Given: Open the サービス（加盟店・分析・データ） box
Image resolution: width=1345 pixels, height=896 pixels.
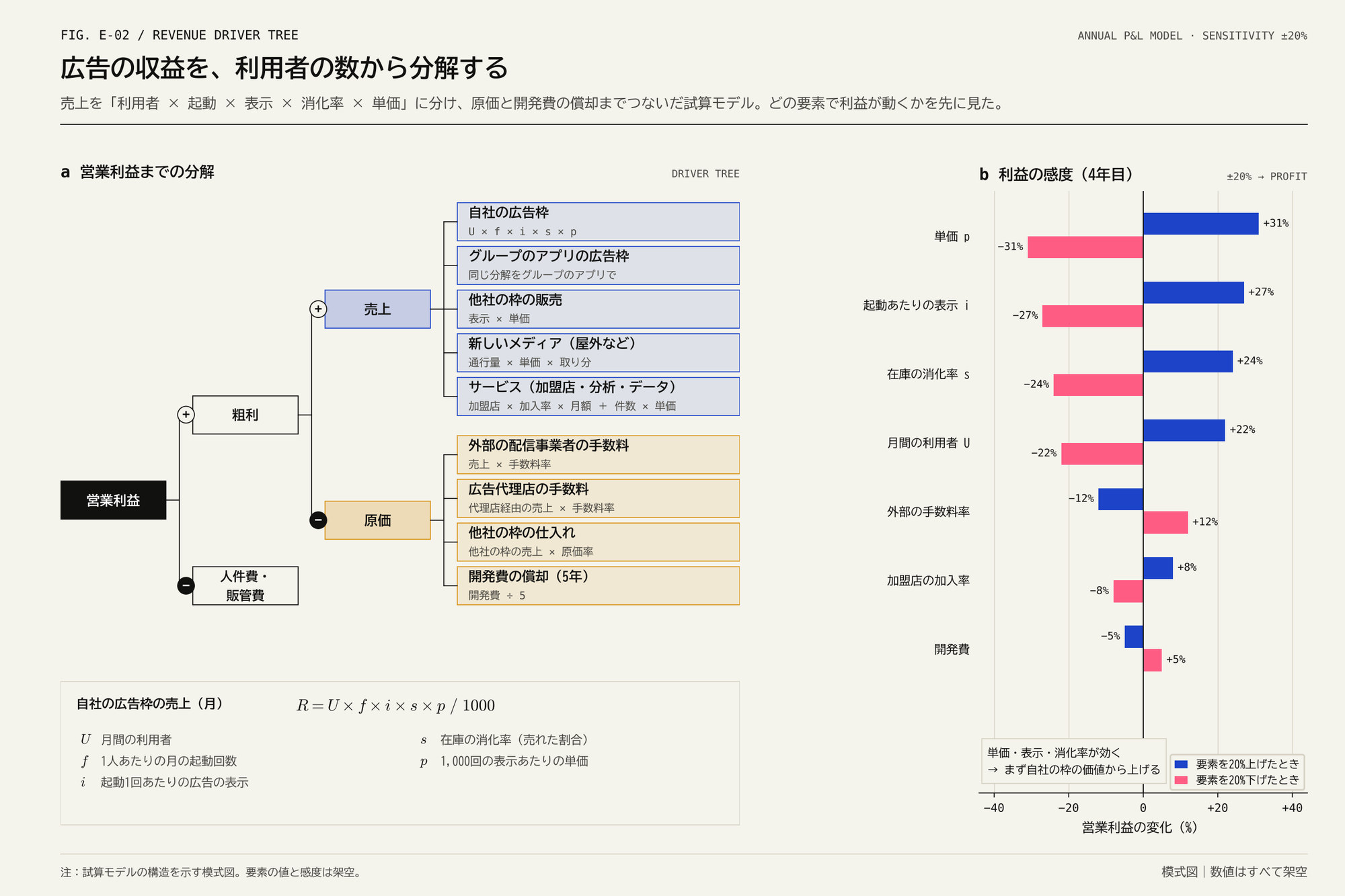Looking at the screenshot, I should 598,397.
